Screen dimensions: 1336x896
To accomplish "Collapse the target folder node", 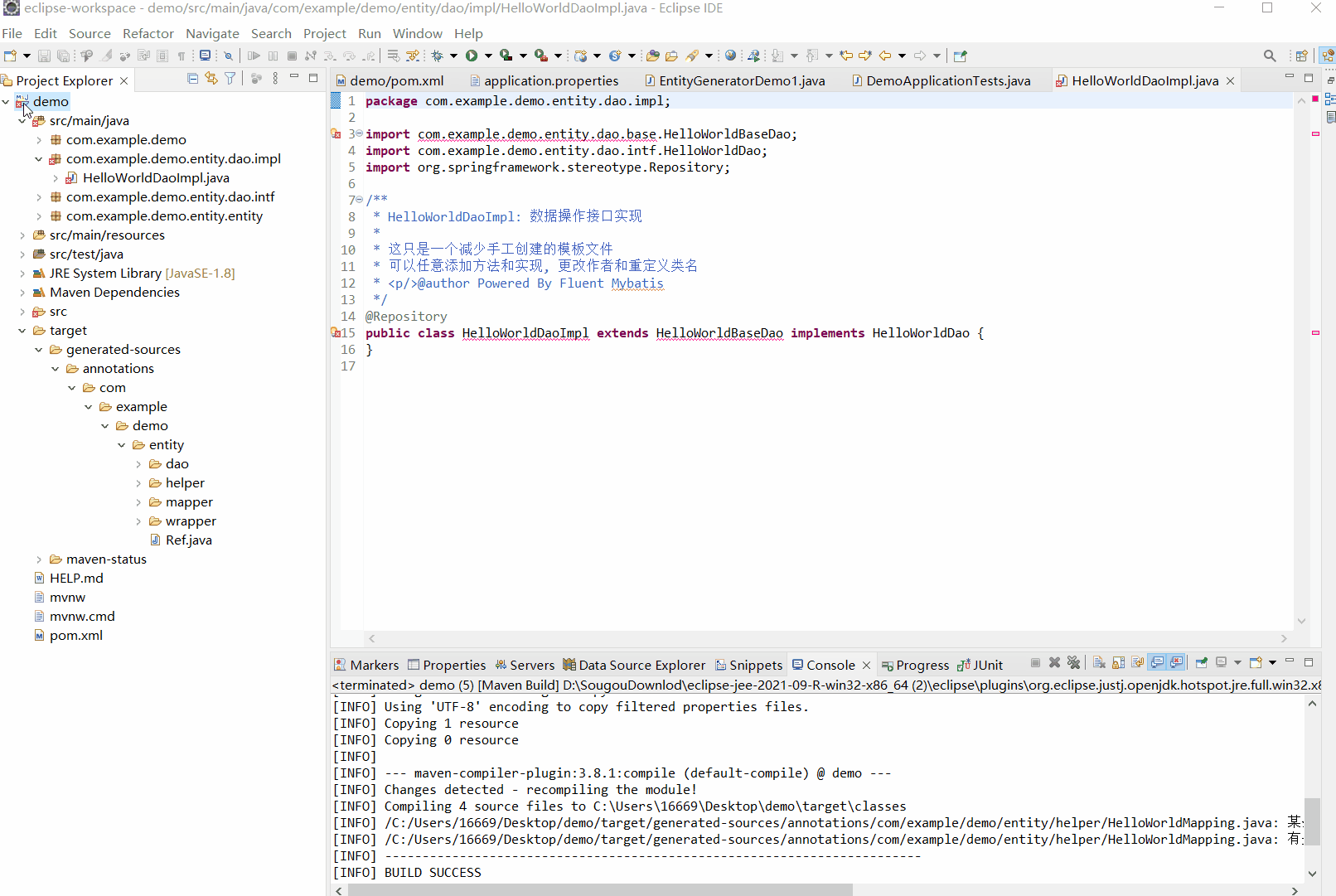I will click(x=22, y=331).
